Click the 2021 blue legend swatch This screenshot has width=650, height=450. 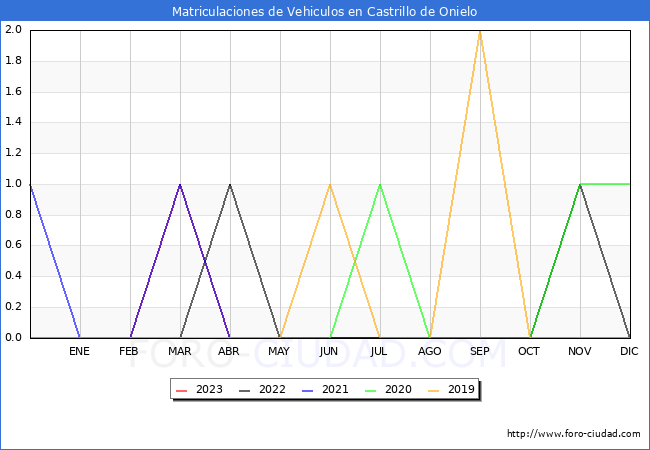click(308, 390)
